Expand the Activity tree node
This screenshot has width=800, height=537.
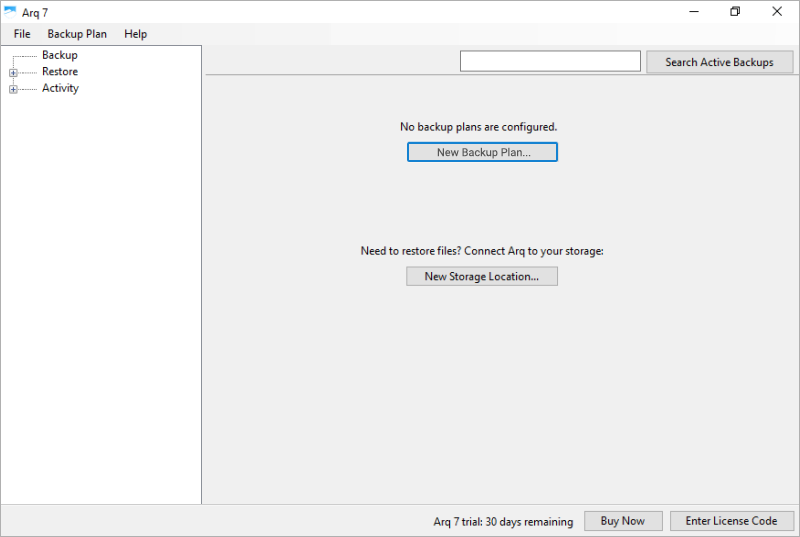pos(13,89)
